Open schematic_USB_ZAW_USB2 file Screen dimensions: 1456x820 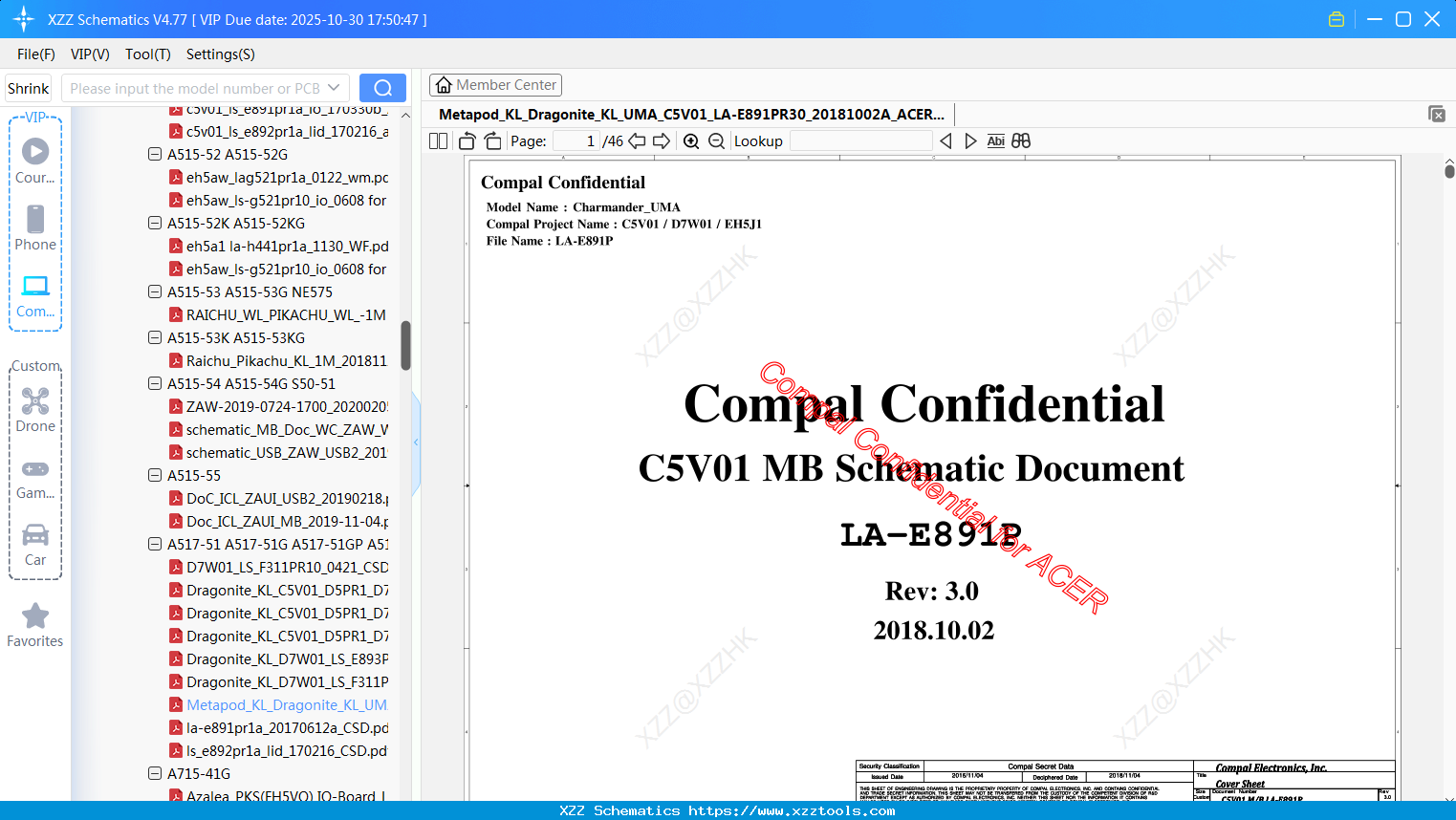(x=277, y=452)
